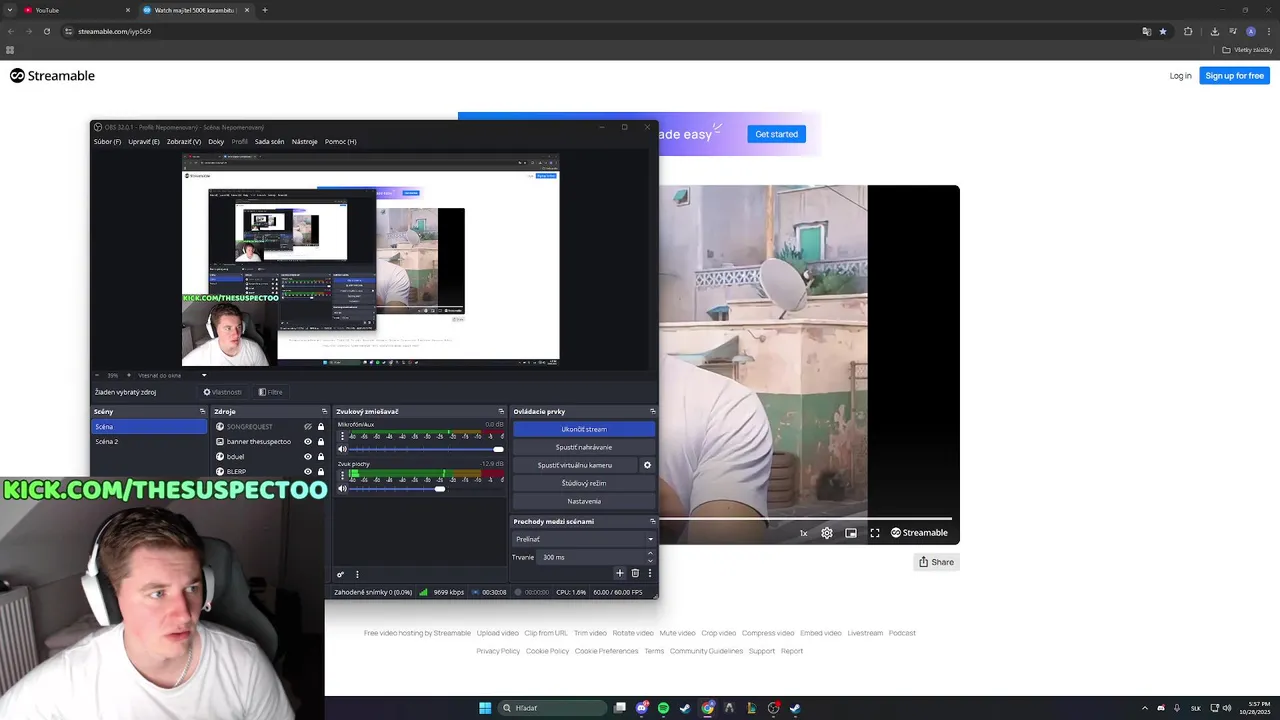Screen dimensions: 1280x720
Task: Open the Prelínať transition dropdown
Action: (x=584, y=539)
